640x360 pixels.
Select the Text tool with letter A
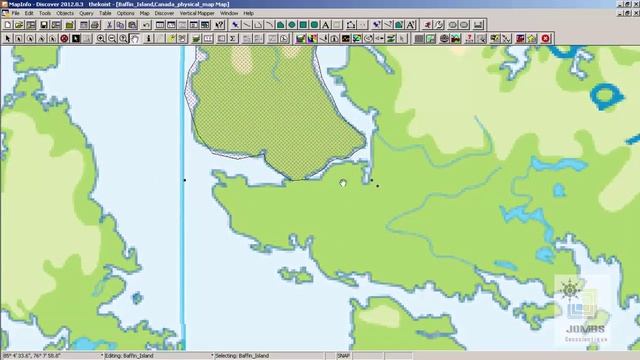325,25
